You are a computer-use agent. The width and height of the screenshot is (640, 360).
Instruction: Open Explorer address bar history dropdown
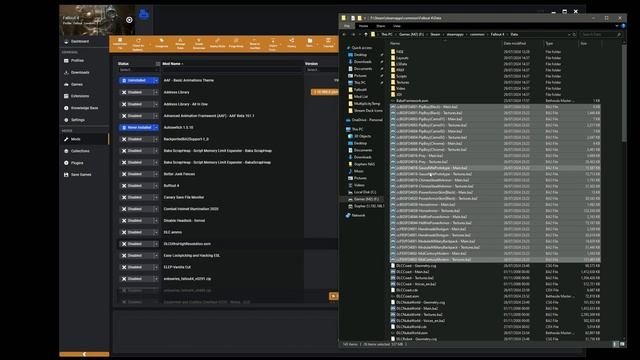pyautogui.click(x=569, y=34)
